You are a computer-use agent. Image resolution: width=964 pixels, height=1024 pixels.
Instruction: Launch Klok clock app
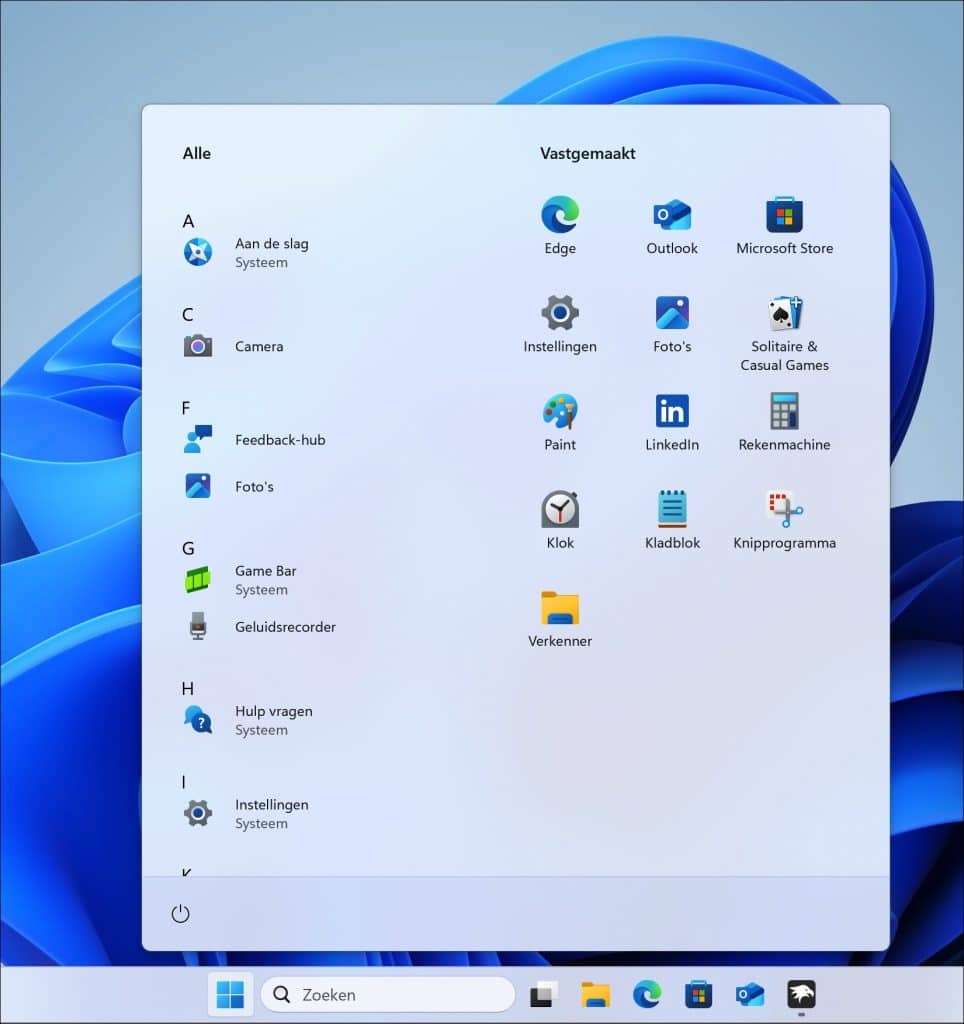pyautogui.click(x=560, y=520)
